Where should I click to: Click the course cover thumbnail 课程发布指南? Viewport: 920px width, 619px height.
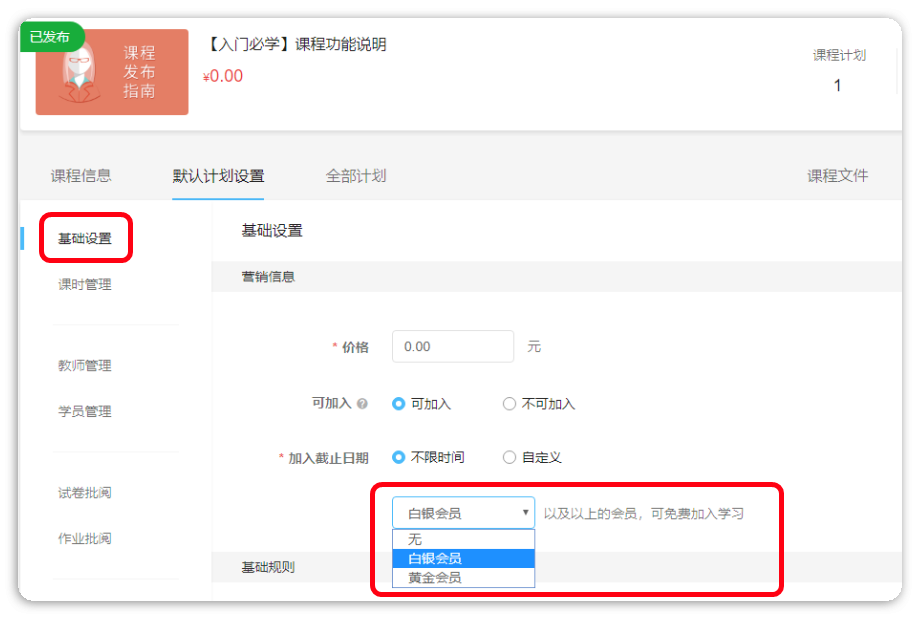pyautogui.click(x=112, y=72)
